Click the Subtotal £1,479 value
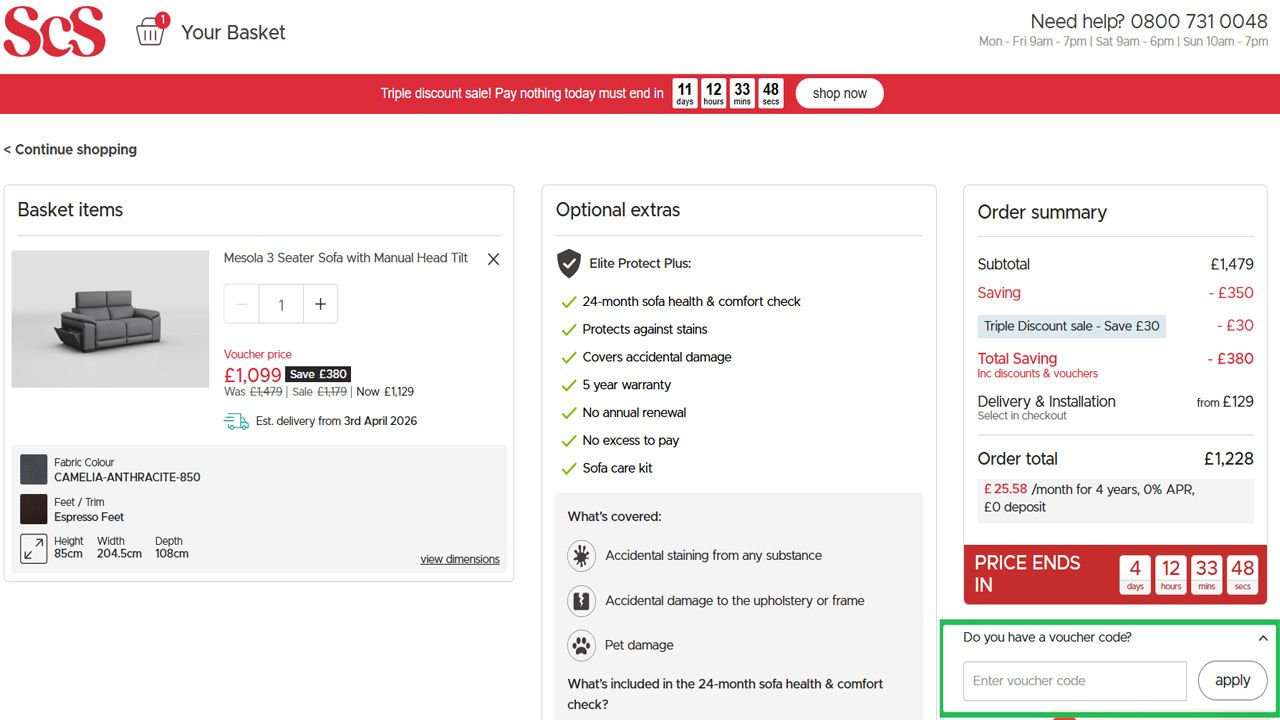Viewport: 1280px width, 720px height. [x=1232, y=264]
